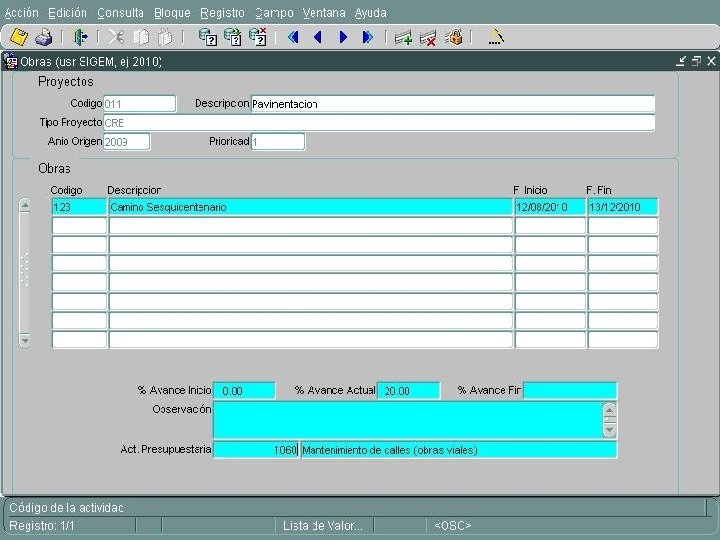The image size is (720, 540).
Task: Click F. Inicio date 12/08/2010
Action: 550,207
